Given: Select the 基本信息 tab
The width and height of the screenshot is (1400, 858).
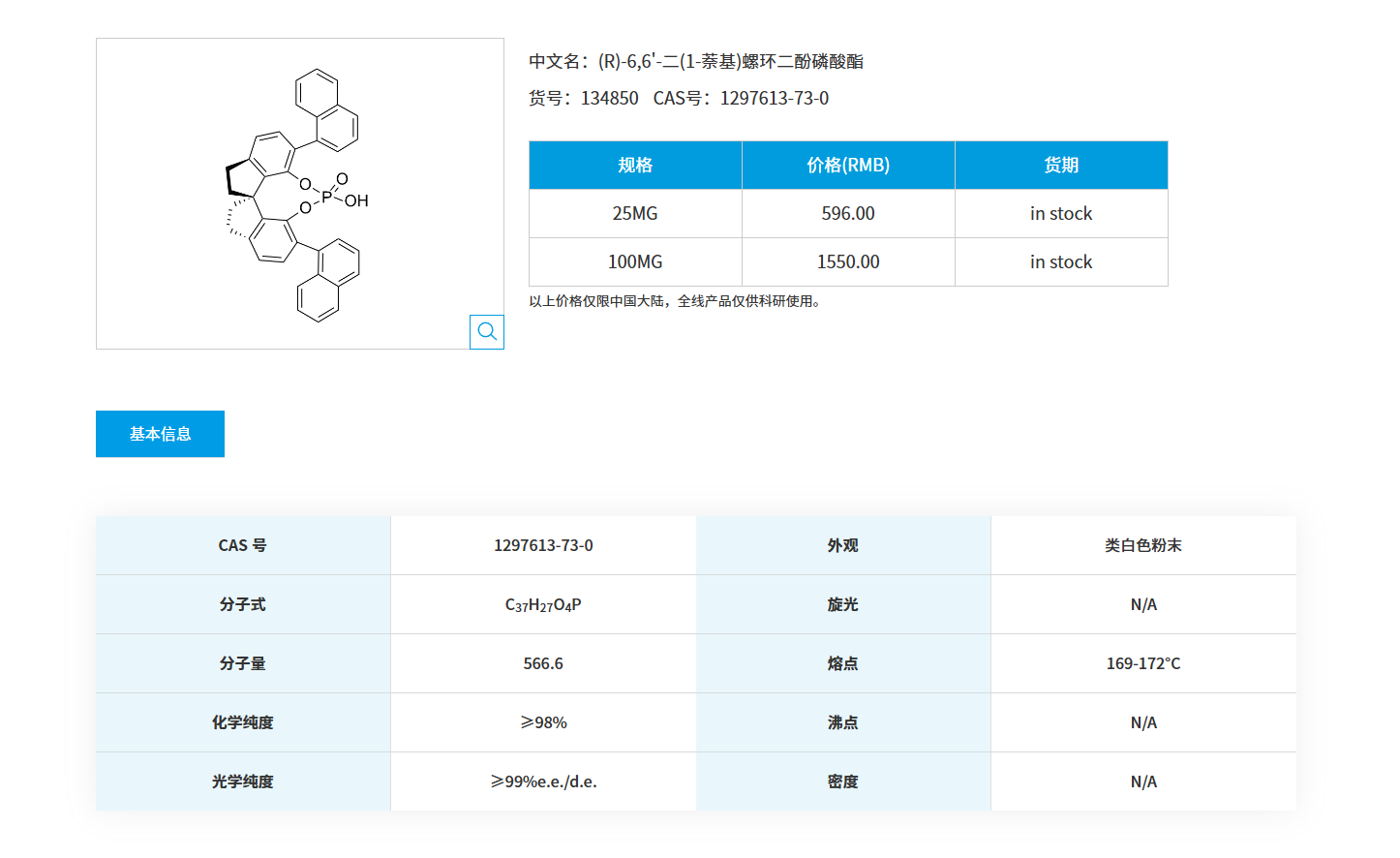Looking at the screenshot, I should click(x=160, y=434).
